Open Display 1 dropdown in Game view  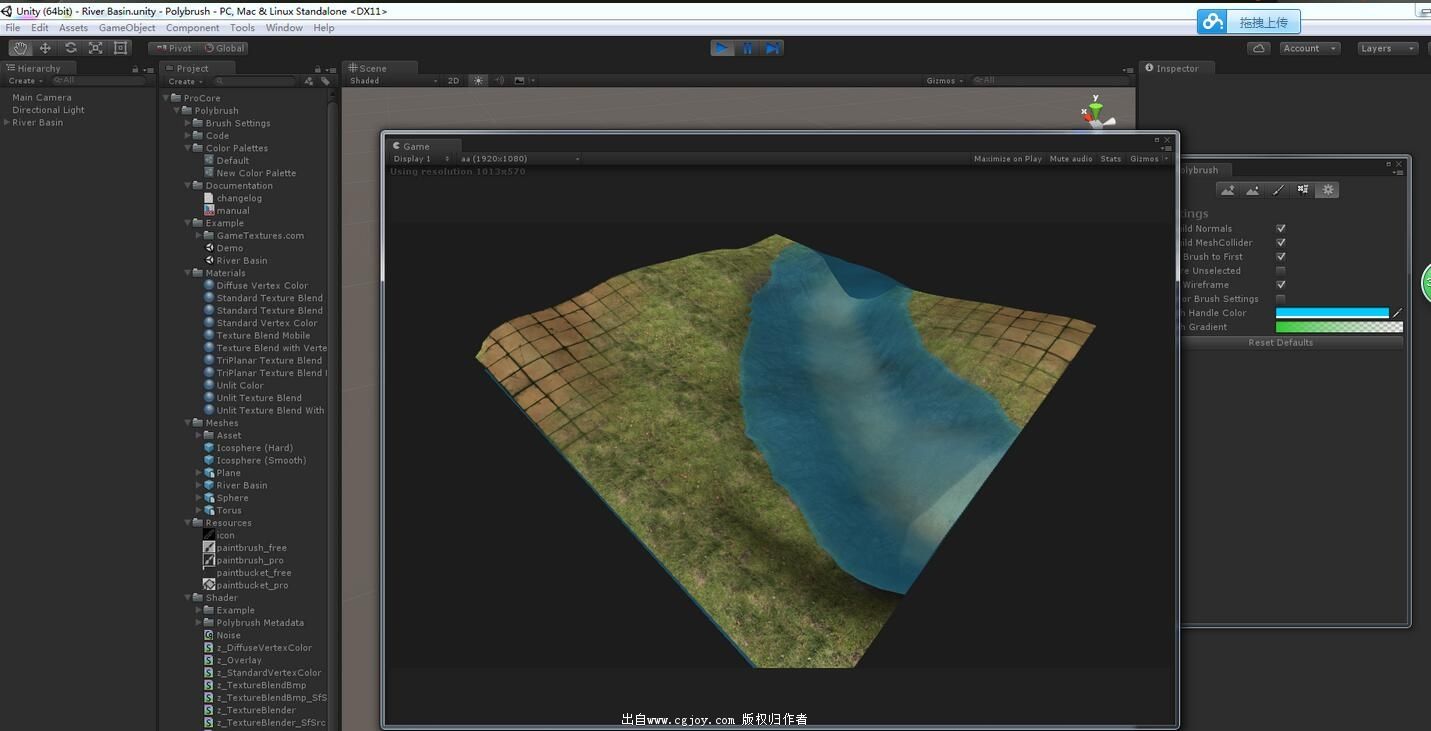pyautogui.click(x=419, y=159)
